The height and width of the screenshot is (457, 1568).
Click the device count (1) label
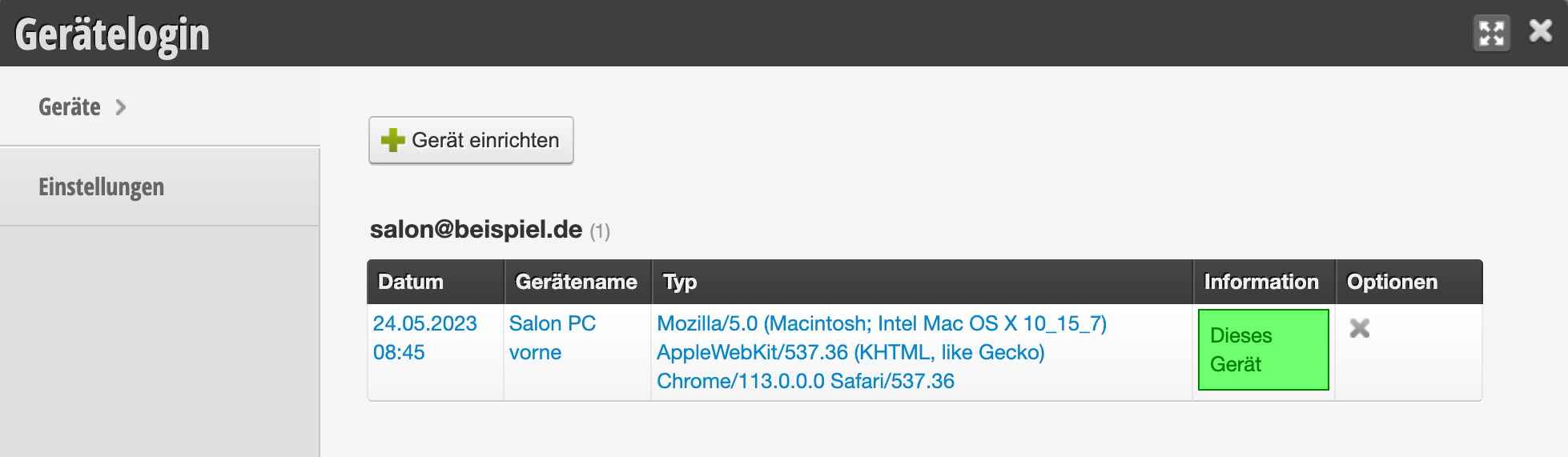pos(600,232)
